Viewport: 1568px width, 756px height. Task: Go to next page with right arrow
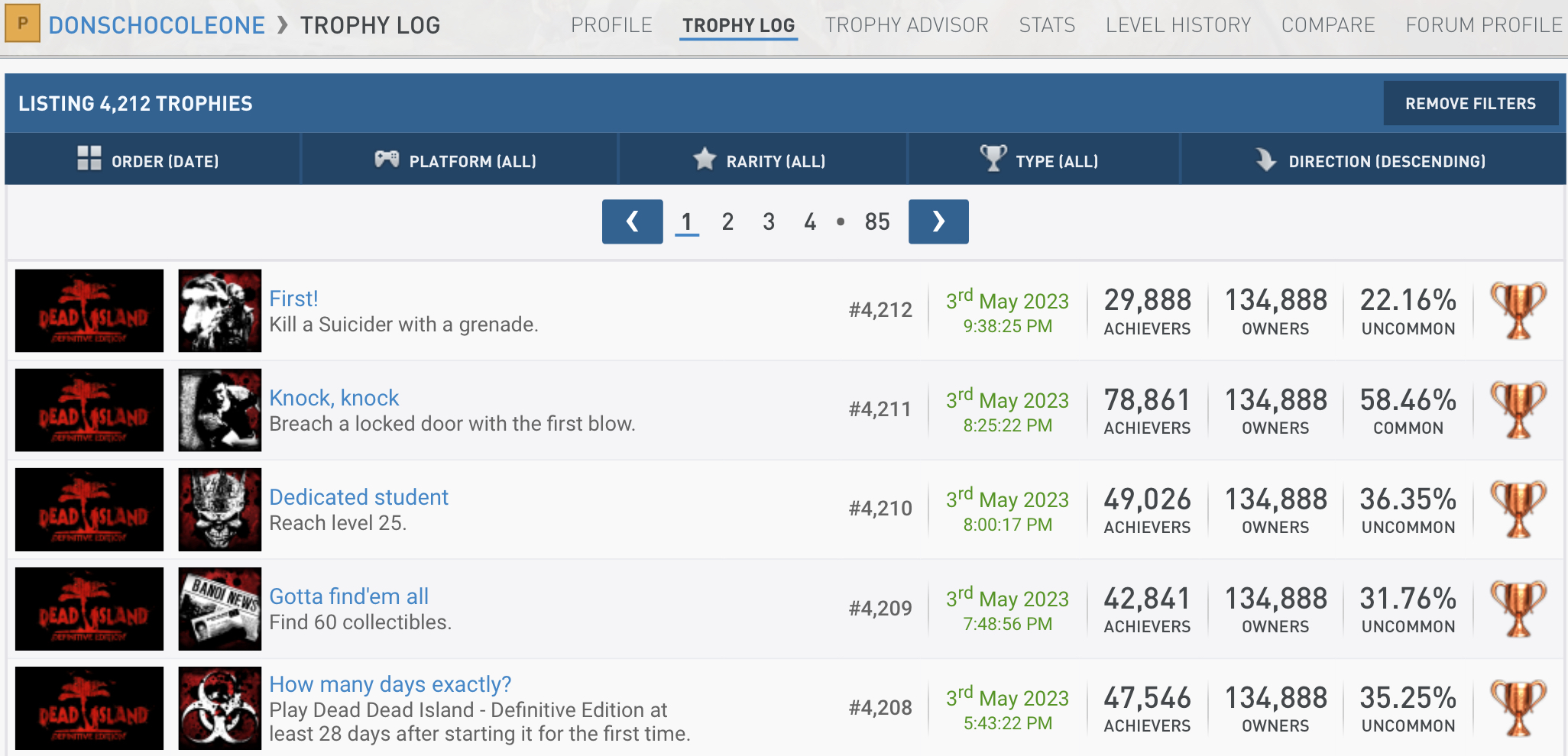tap(938, 221)
